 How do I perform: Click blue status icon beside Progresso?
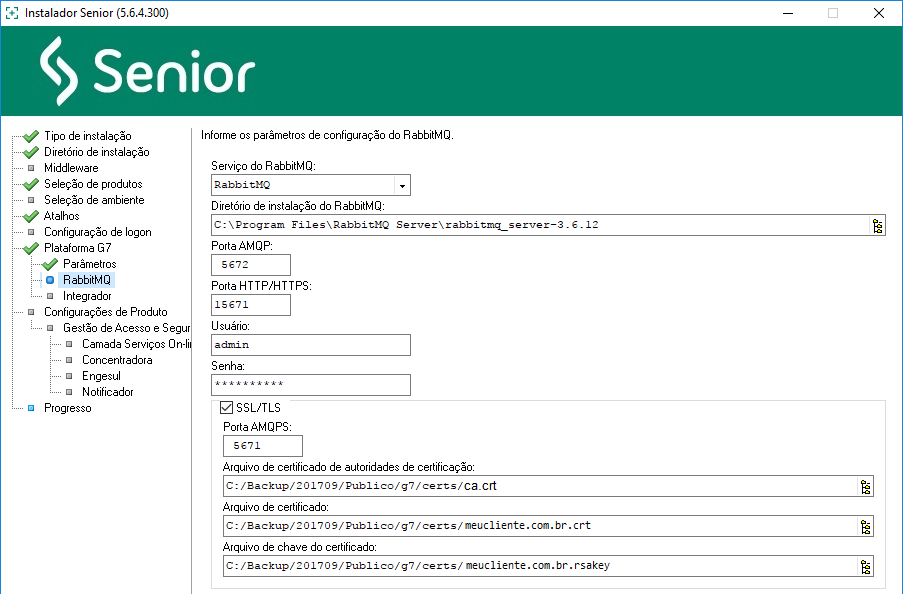click(31, 408)
